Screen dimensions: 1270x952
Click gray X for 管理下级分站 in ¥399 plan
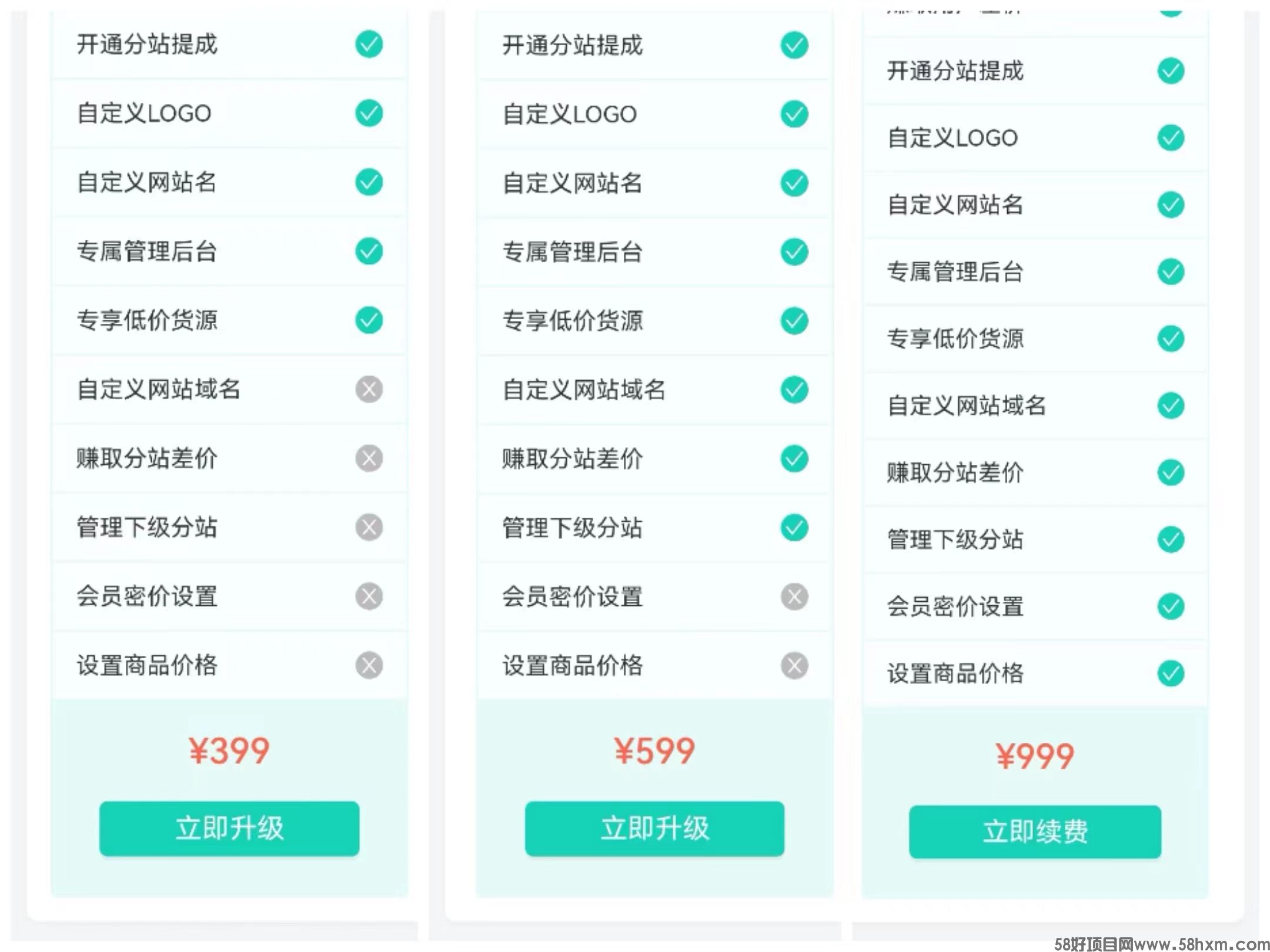(x=369, y=527)
